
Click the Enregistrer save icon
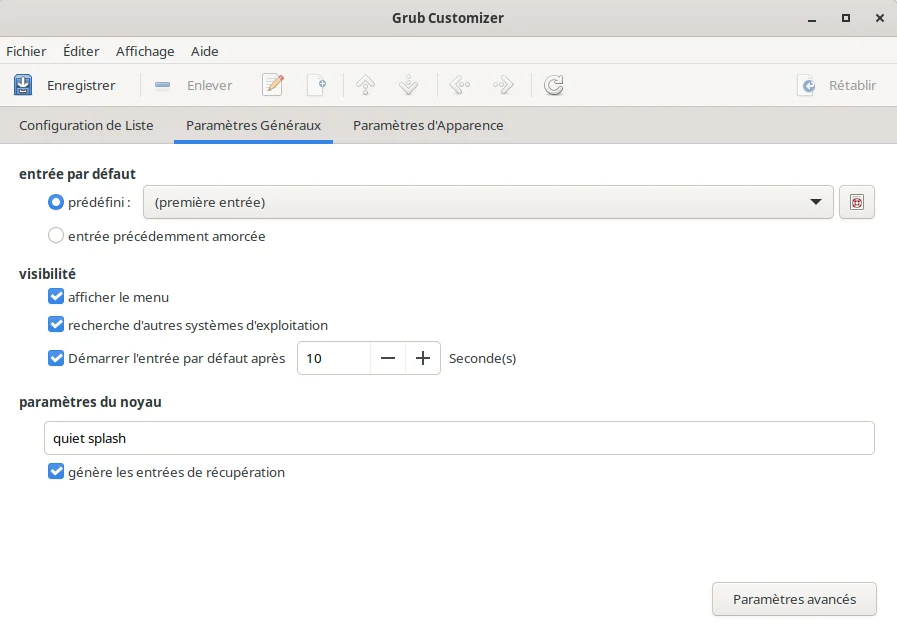tap(23, 85)
